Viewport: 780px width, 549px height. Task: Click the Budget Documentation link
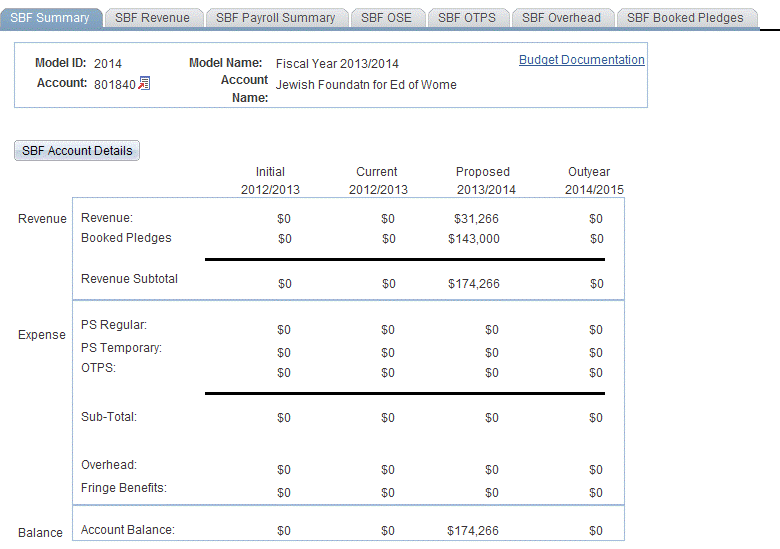[x=581, y=60]
